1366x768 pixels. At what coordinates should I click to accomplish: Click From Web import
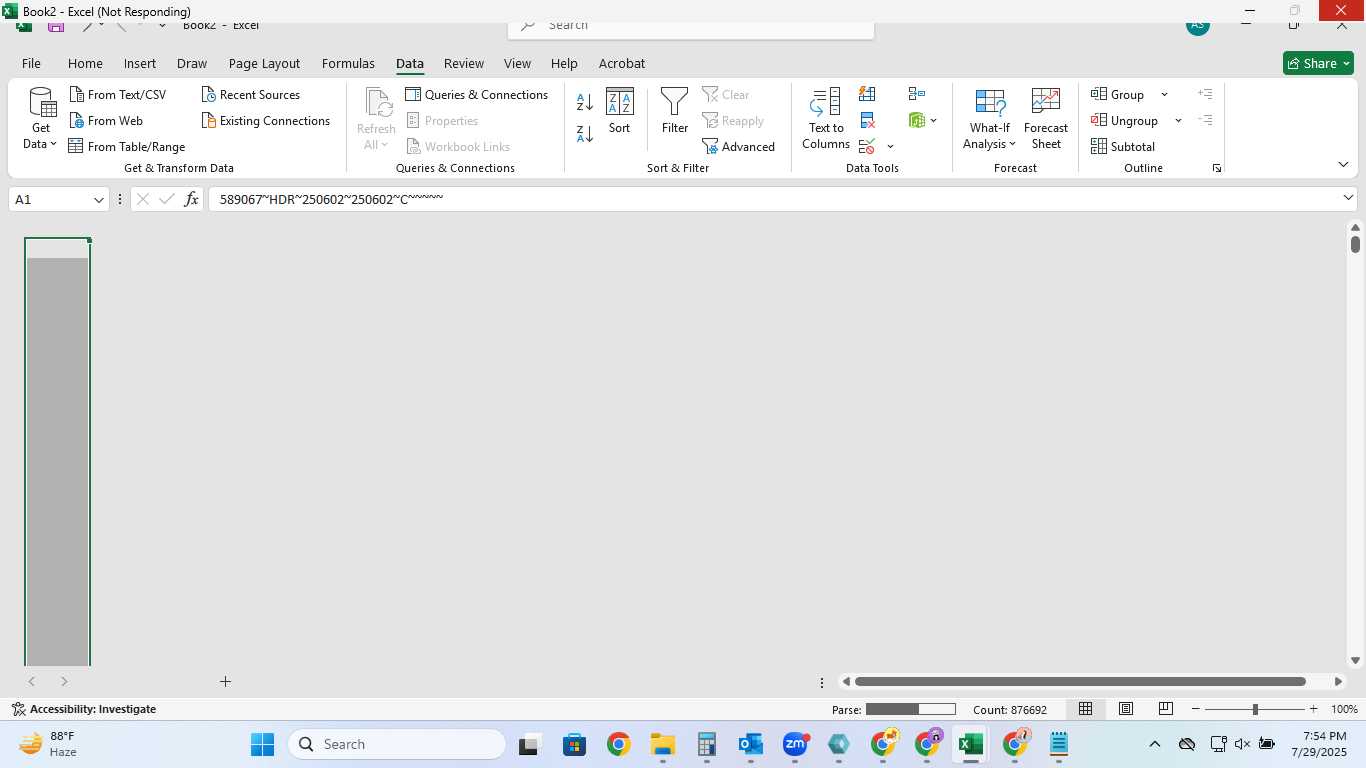point(106,121)
